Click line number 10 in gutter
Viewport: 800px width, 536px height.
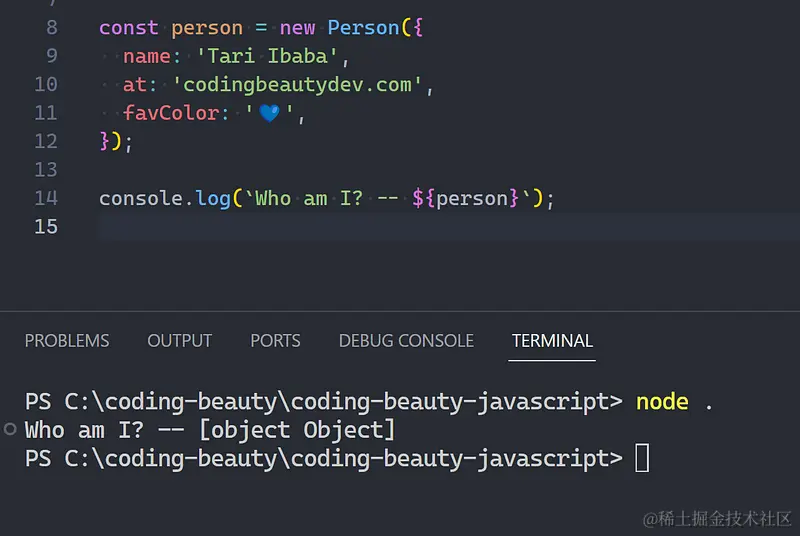pyautogui.click(x=46, y=84)
